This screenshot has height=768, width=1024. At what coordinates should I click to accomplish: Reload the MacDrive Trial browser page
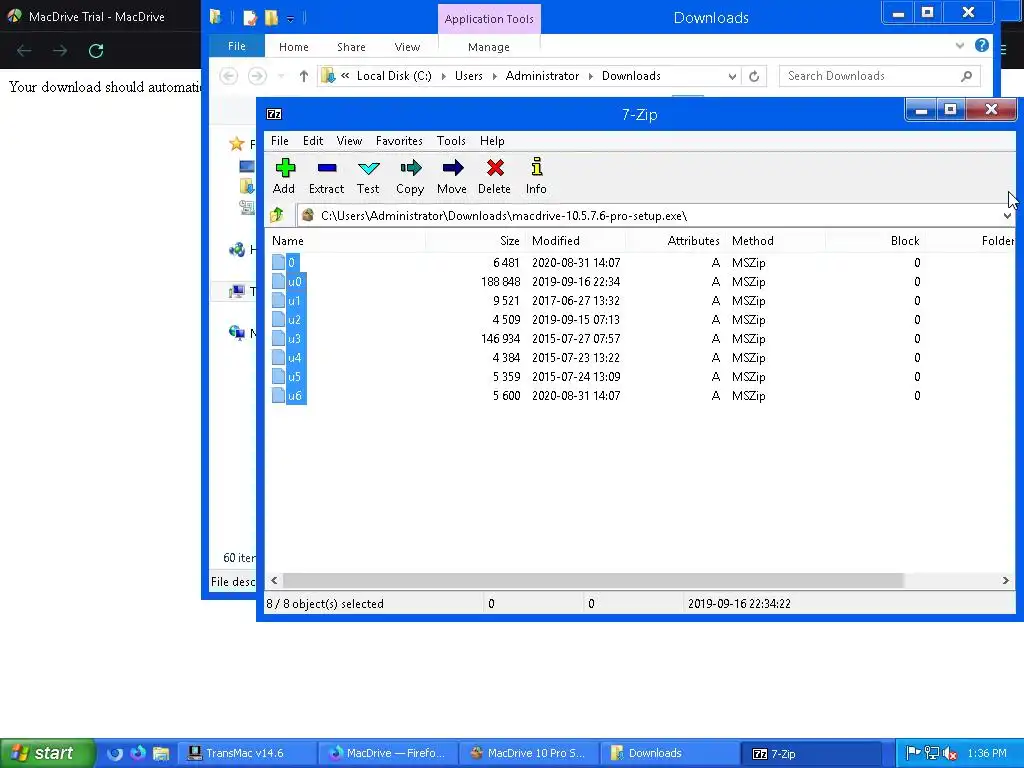click(x=96, y=51)
